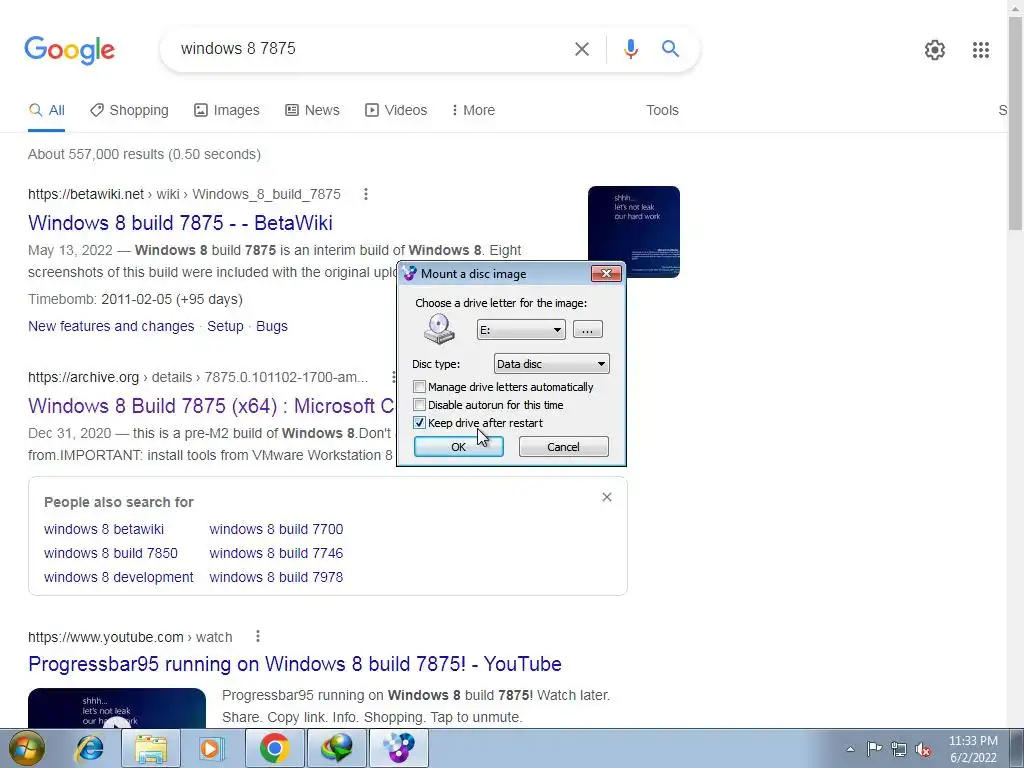Switch to the News tab

pyautogui.click(x=312, y=110)
